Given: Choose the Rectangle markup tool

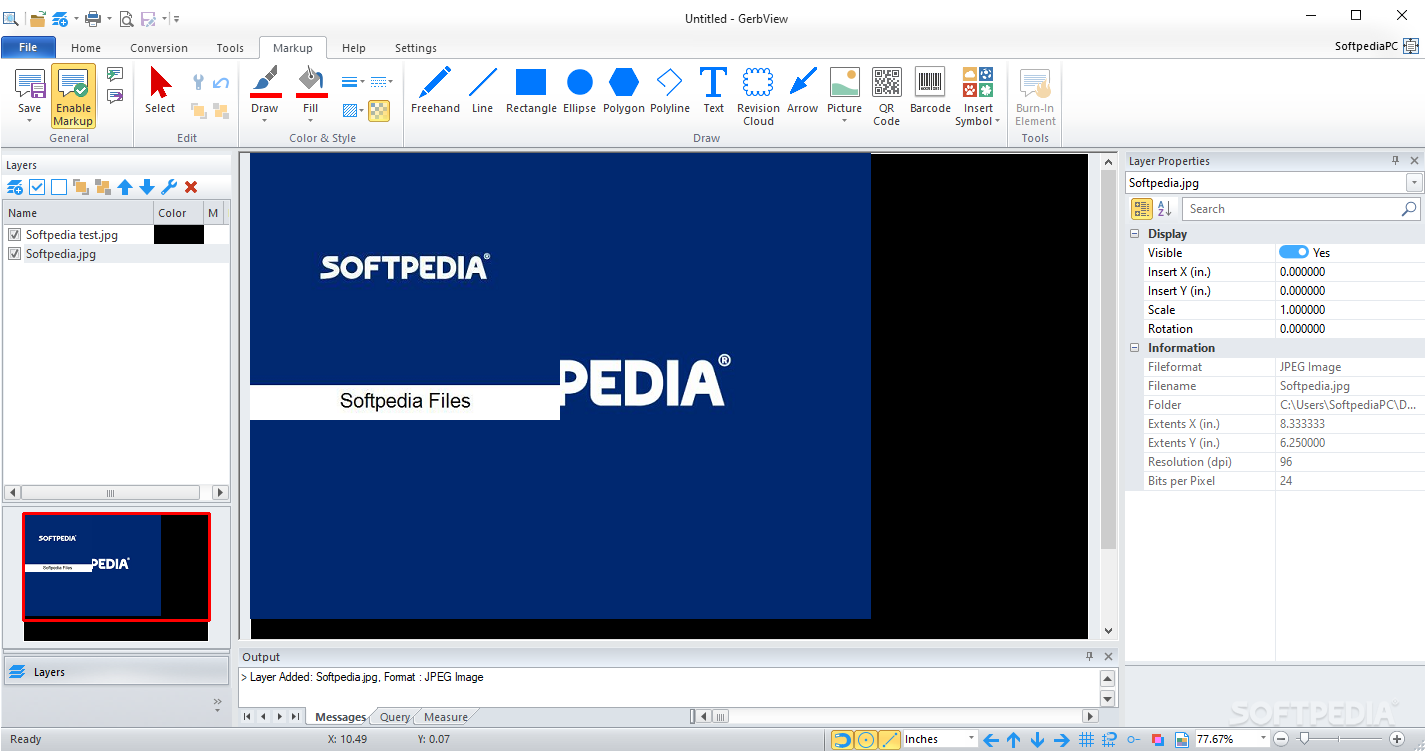Looking at the screenshot, I should click(x=531, y=91).
